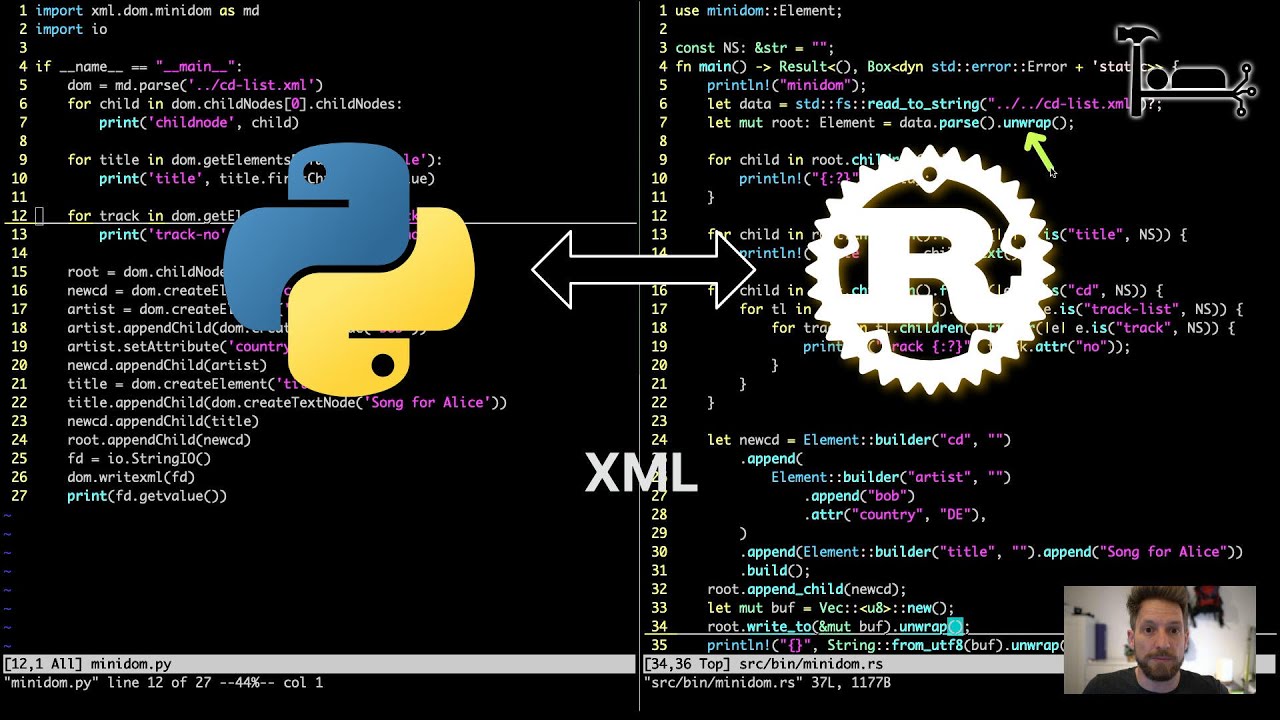Click the Rust '.append("Song for Alice")' line

(x=991, y=552)
